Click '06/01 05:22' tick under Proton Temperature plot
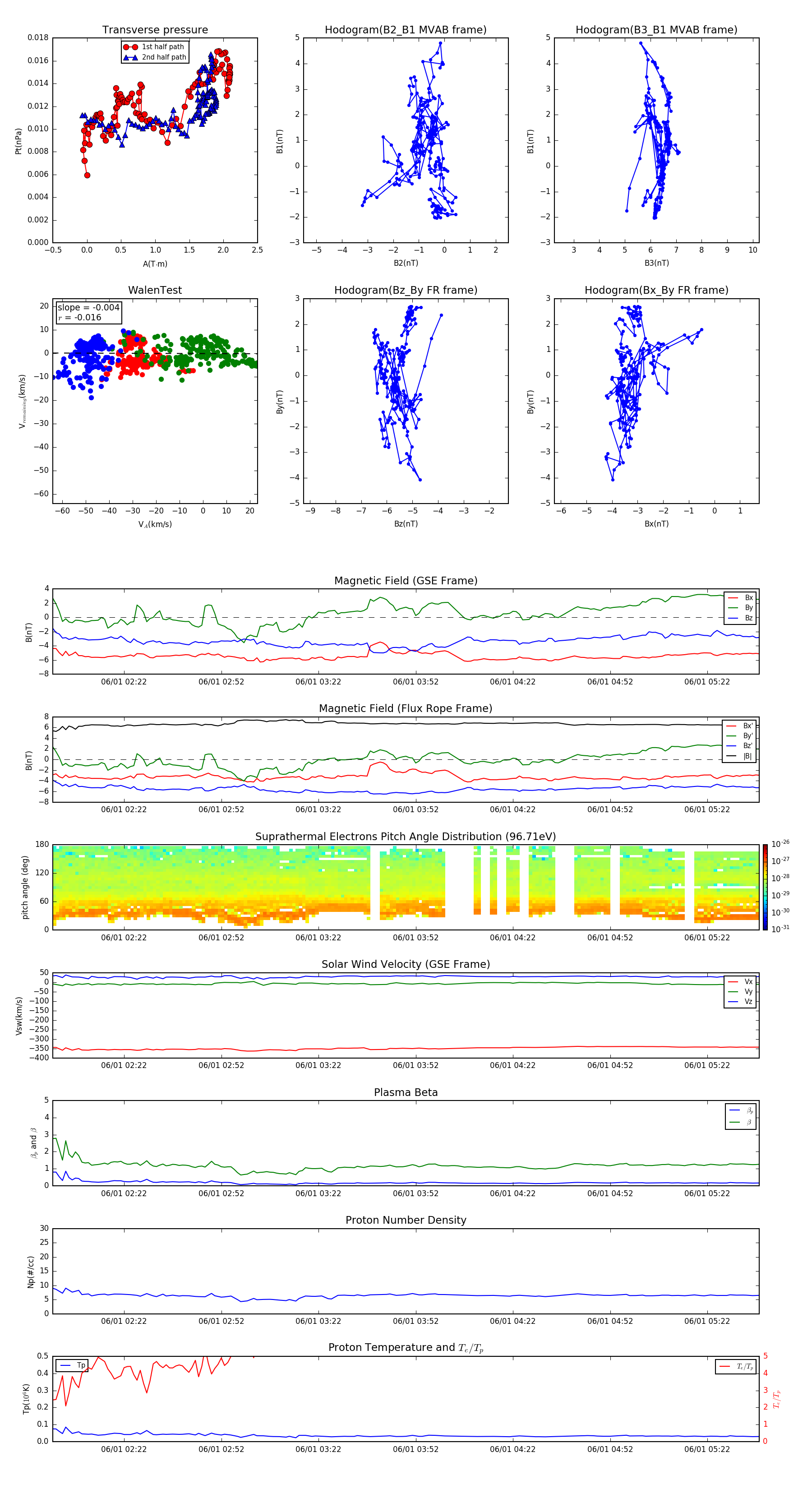 (x=707, y=1449)
